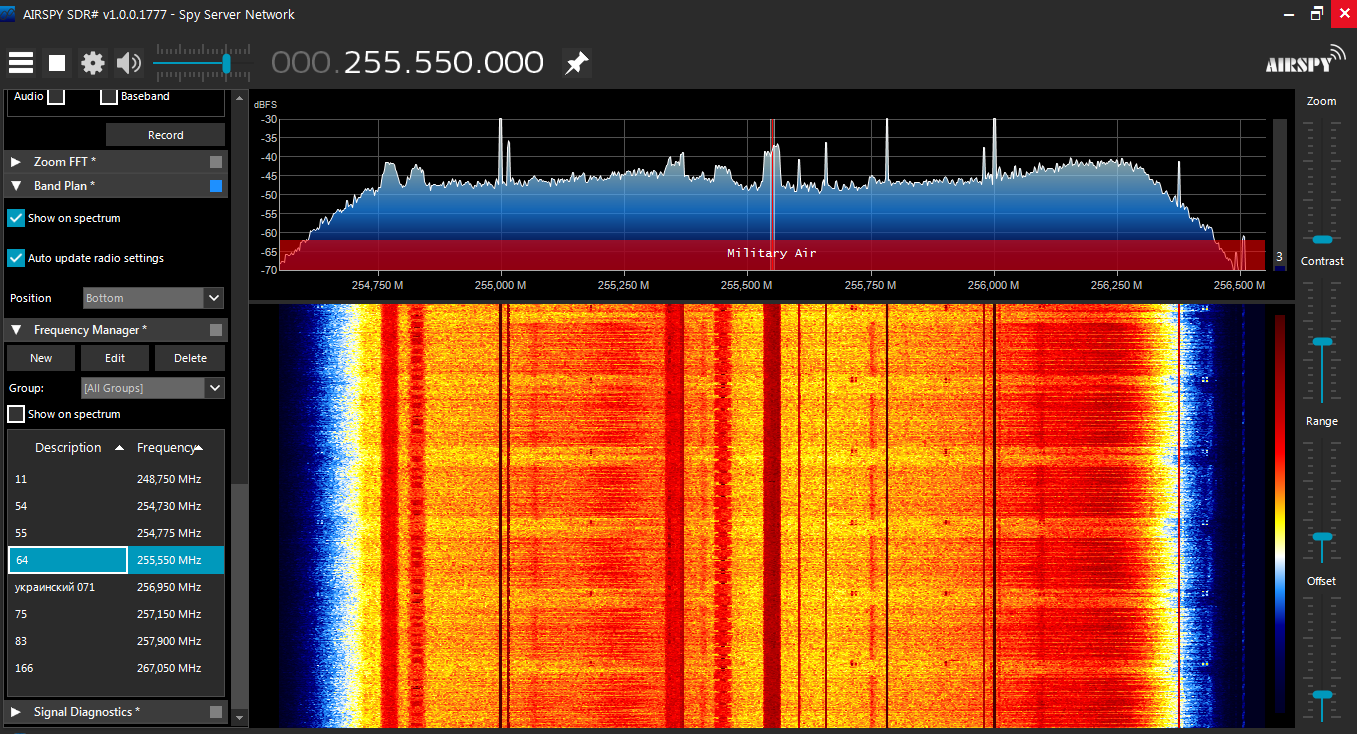
Task: Open the hamburger menu
Action: (20, 62)
